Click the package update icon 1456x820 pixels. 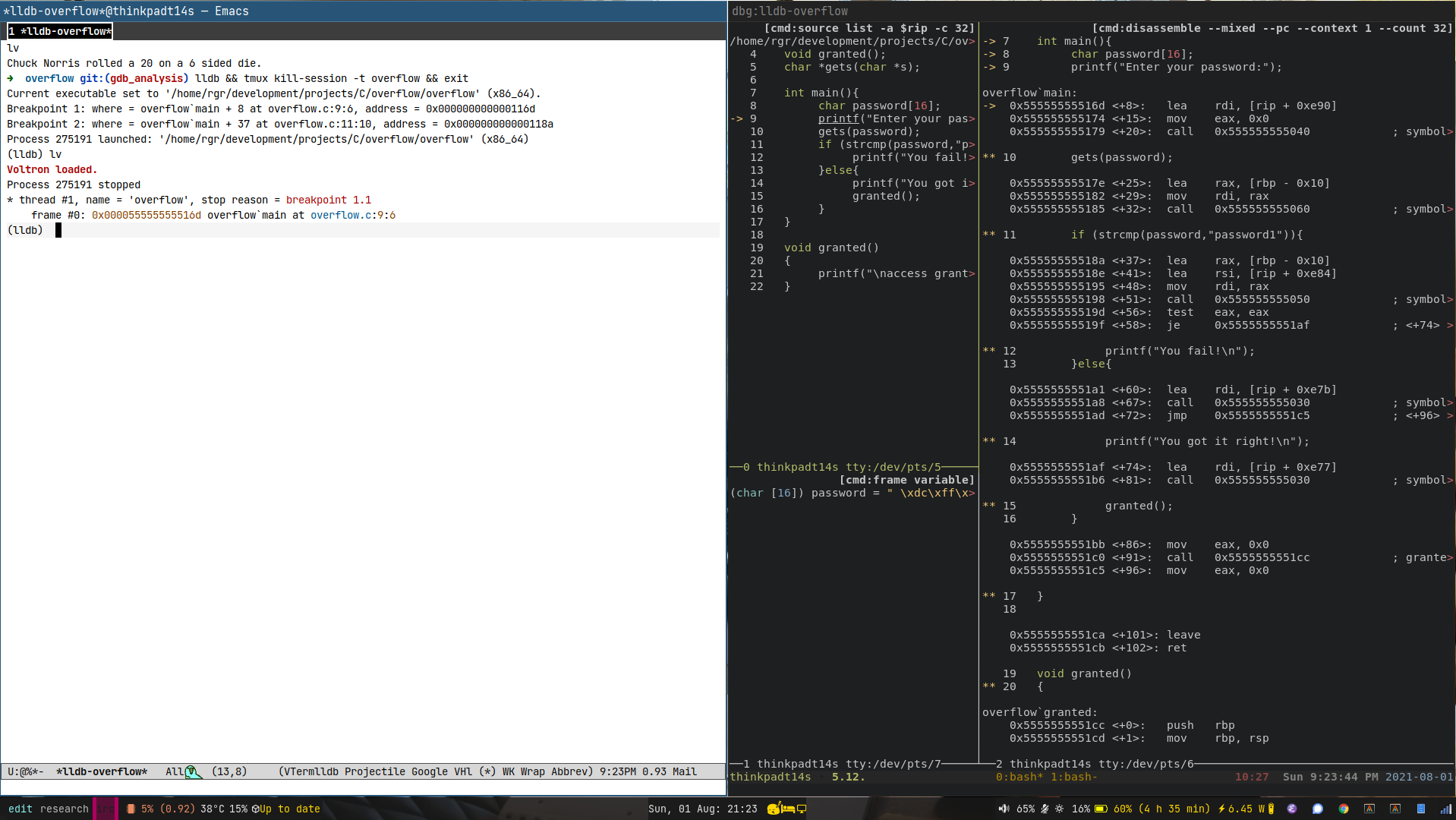[256, 809]
